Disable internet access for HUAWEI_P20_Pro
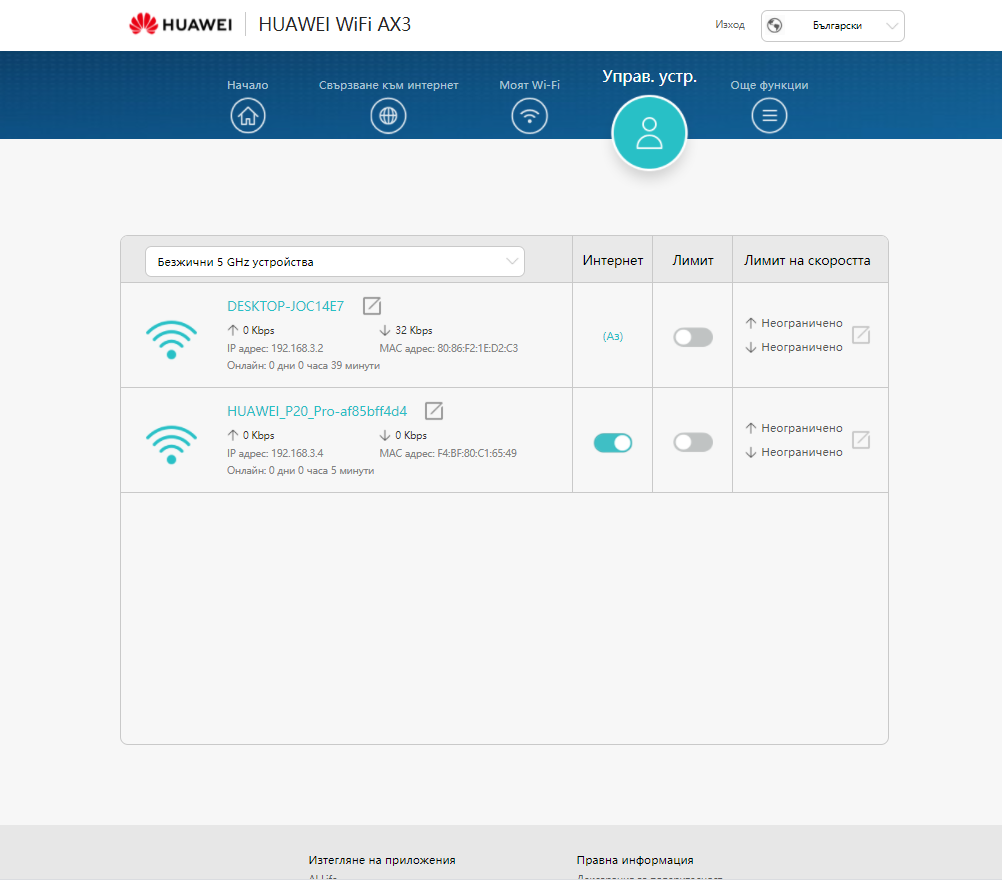The image size is (1002, 881). [x=613, y=443]
